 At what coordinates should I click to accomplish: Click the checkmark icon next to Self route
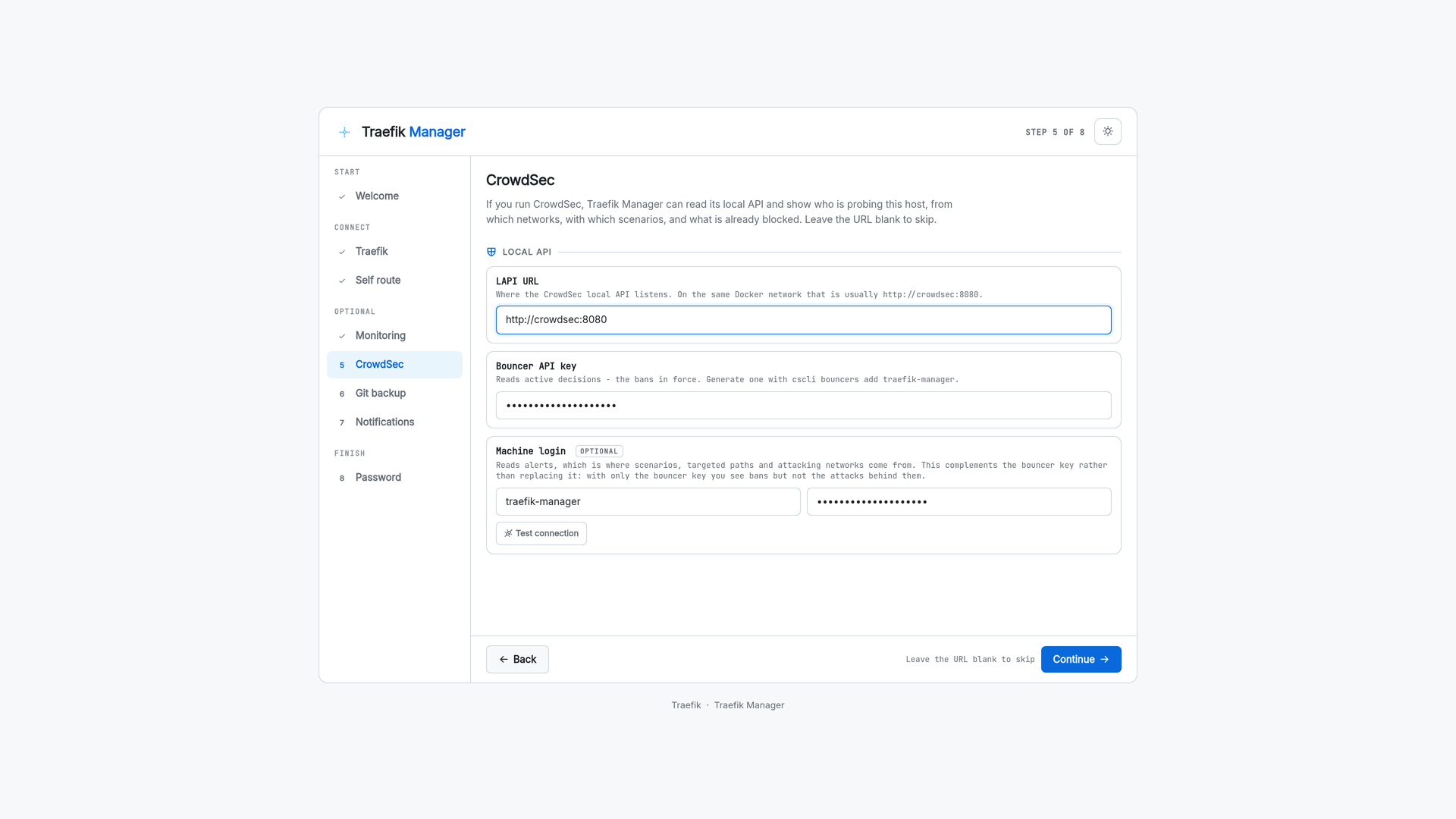point(342,281)
